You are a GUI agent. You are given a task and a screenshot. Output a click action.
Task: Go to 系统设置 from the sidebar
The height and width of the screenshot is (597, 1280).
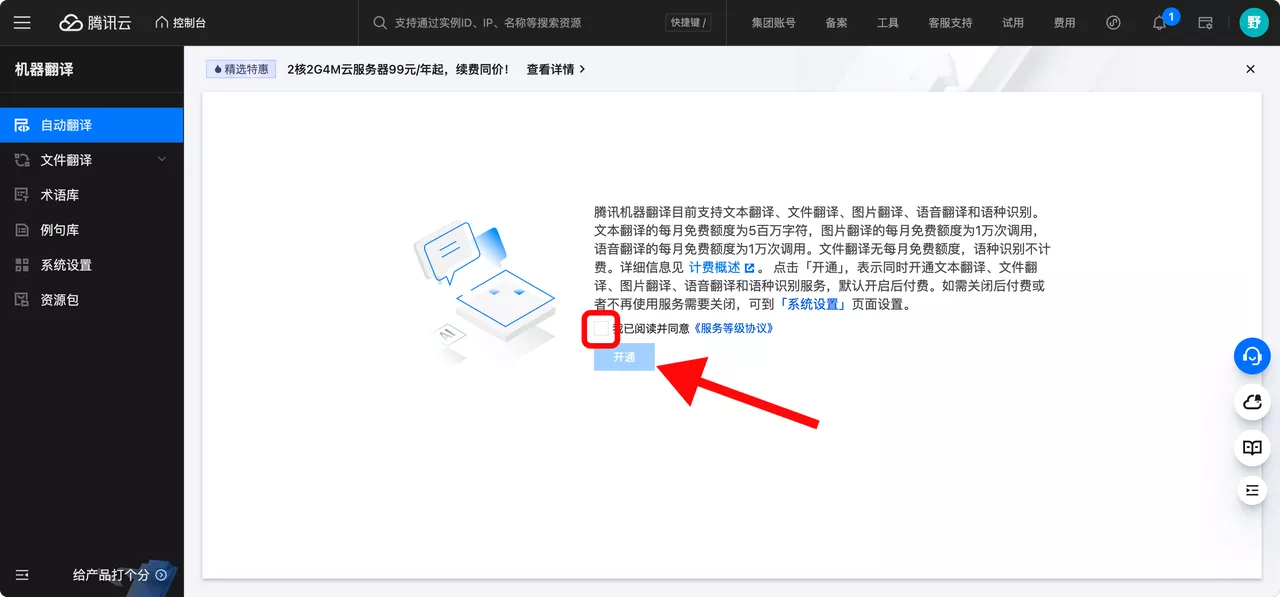click(64, 264)
